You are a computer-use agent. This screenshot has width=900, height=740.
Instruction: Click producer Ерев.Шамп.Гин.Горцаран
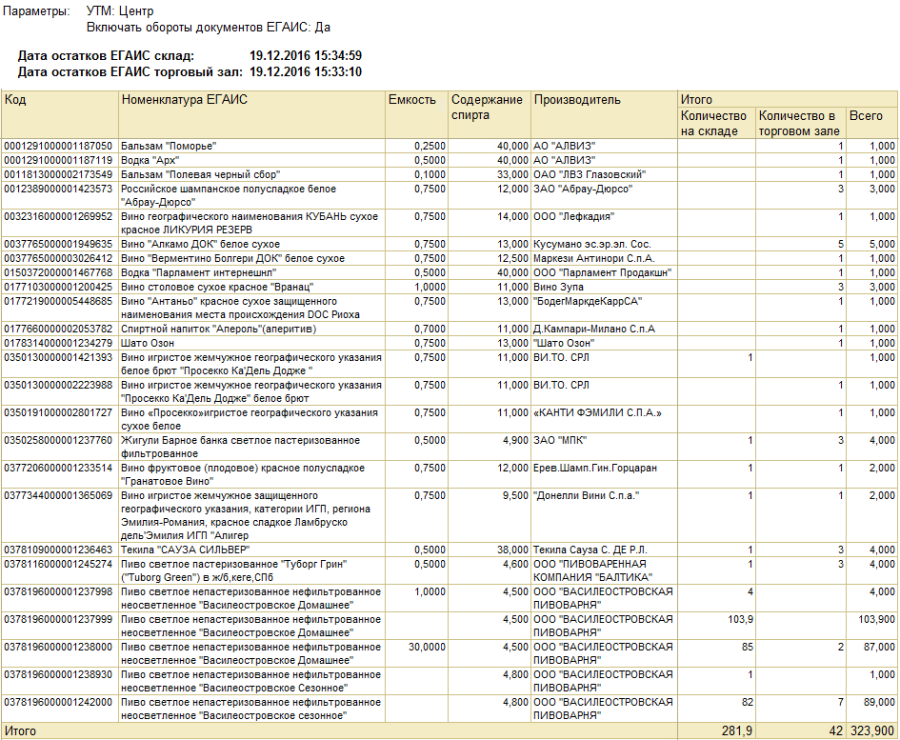click(595, 468)
